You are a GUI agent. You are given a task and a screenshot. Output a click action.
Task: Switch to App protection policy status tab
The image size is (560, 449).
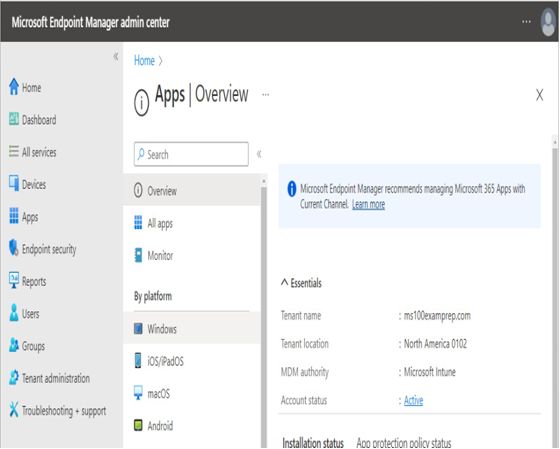(x=404, y=443)
